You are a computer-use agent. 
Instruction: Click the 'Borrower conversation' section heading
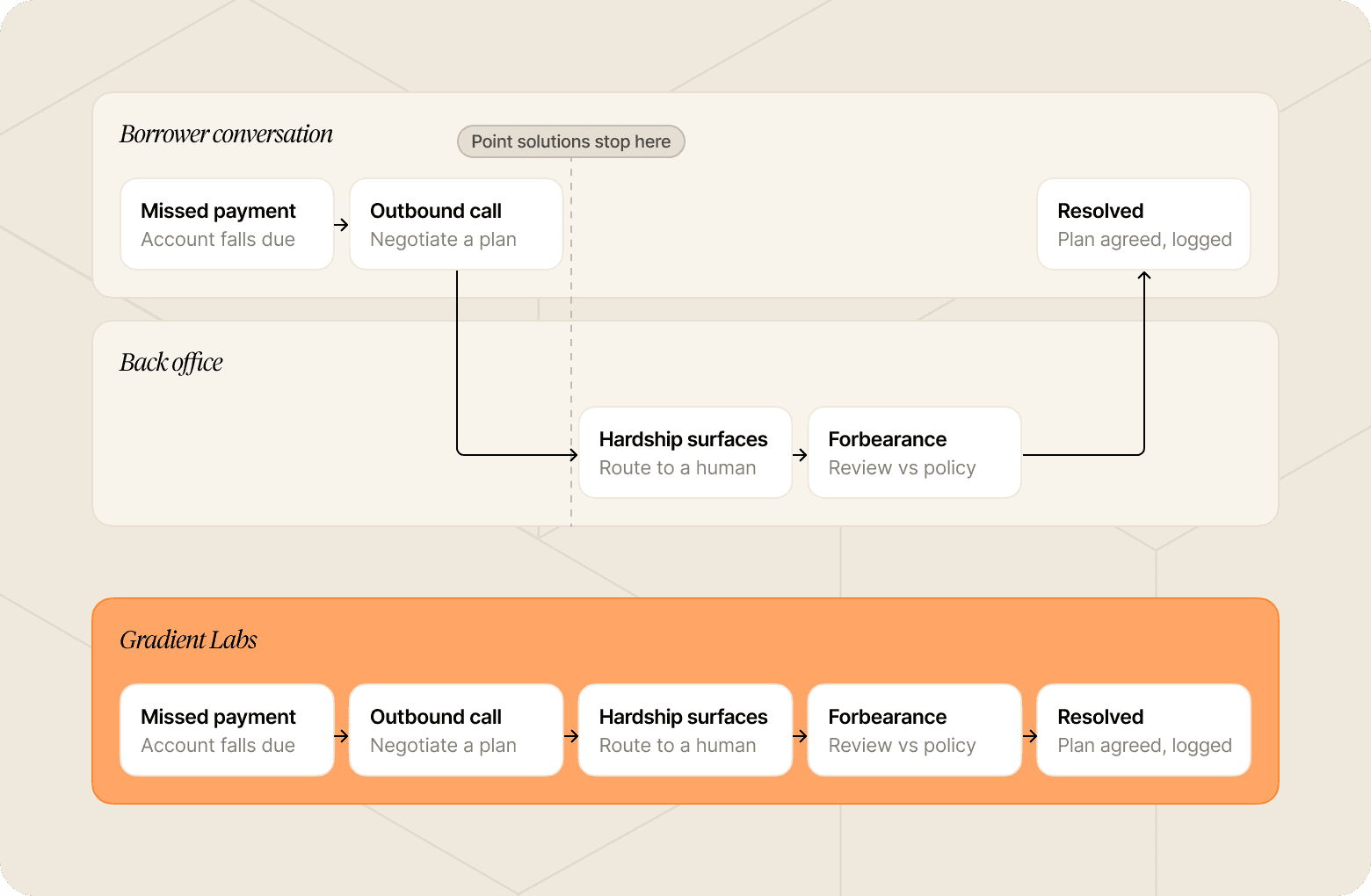[226, 134]
